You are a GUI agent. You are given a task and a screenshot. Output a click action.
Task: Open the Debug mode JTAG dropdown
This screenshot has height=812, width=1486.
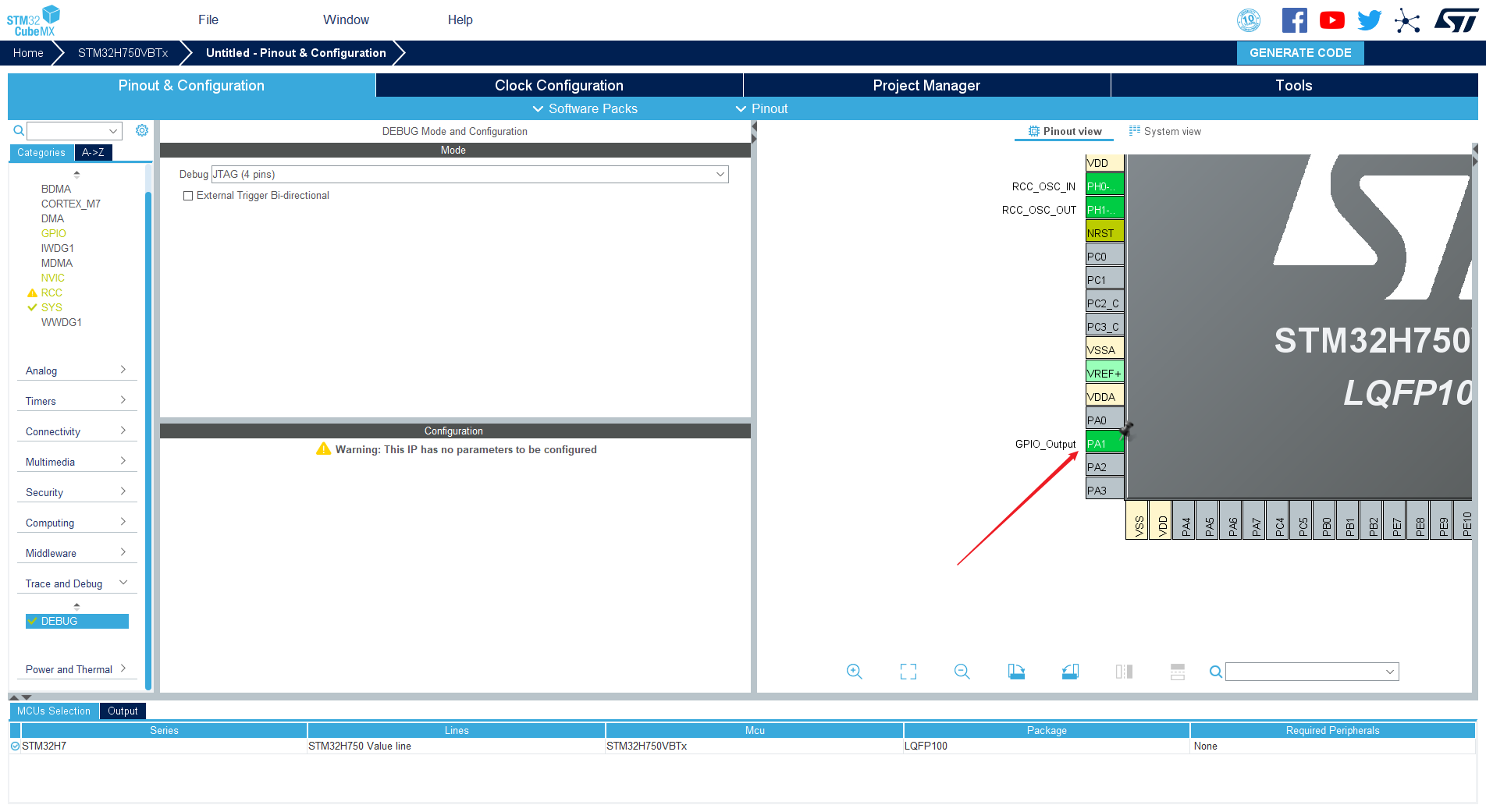click(470, 174)
